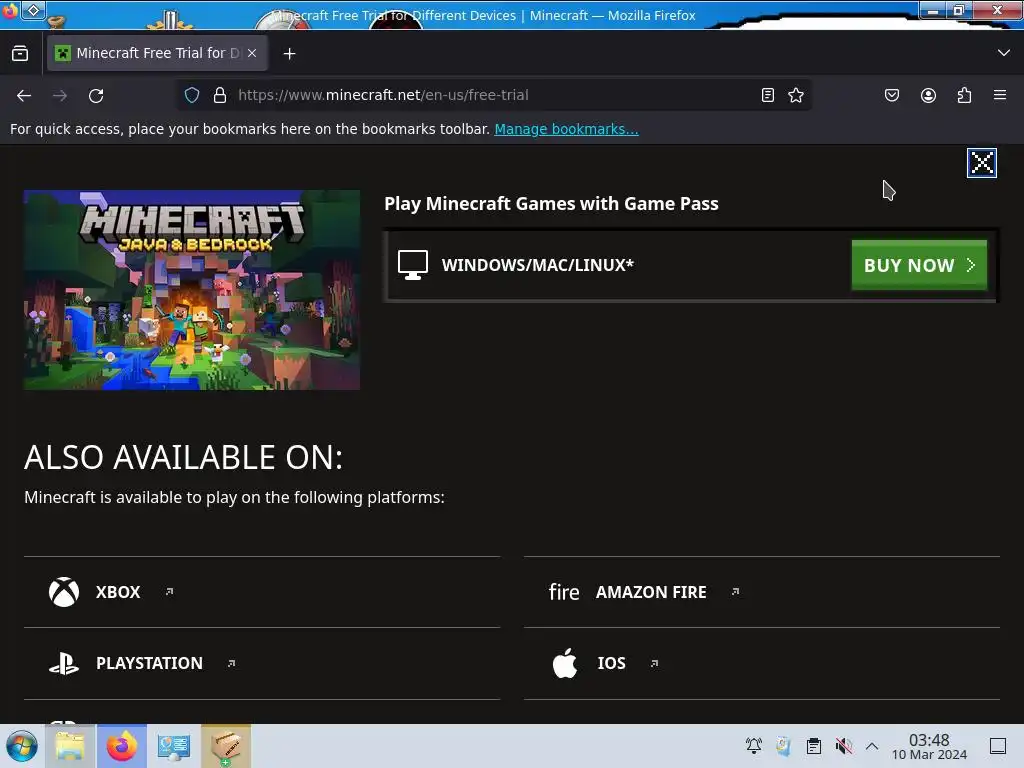Open the package installer taskbar icon
The image size is (1024, 768).
[x=226, y=746]
